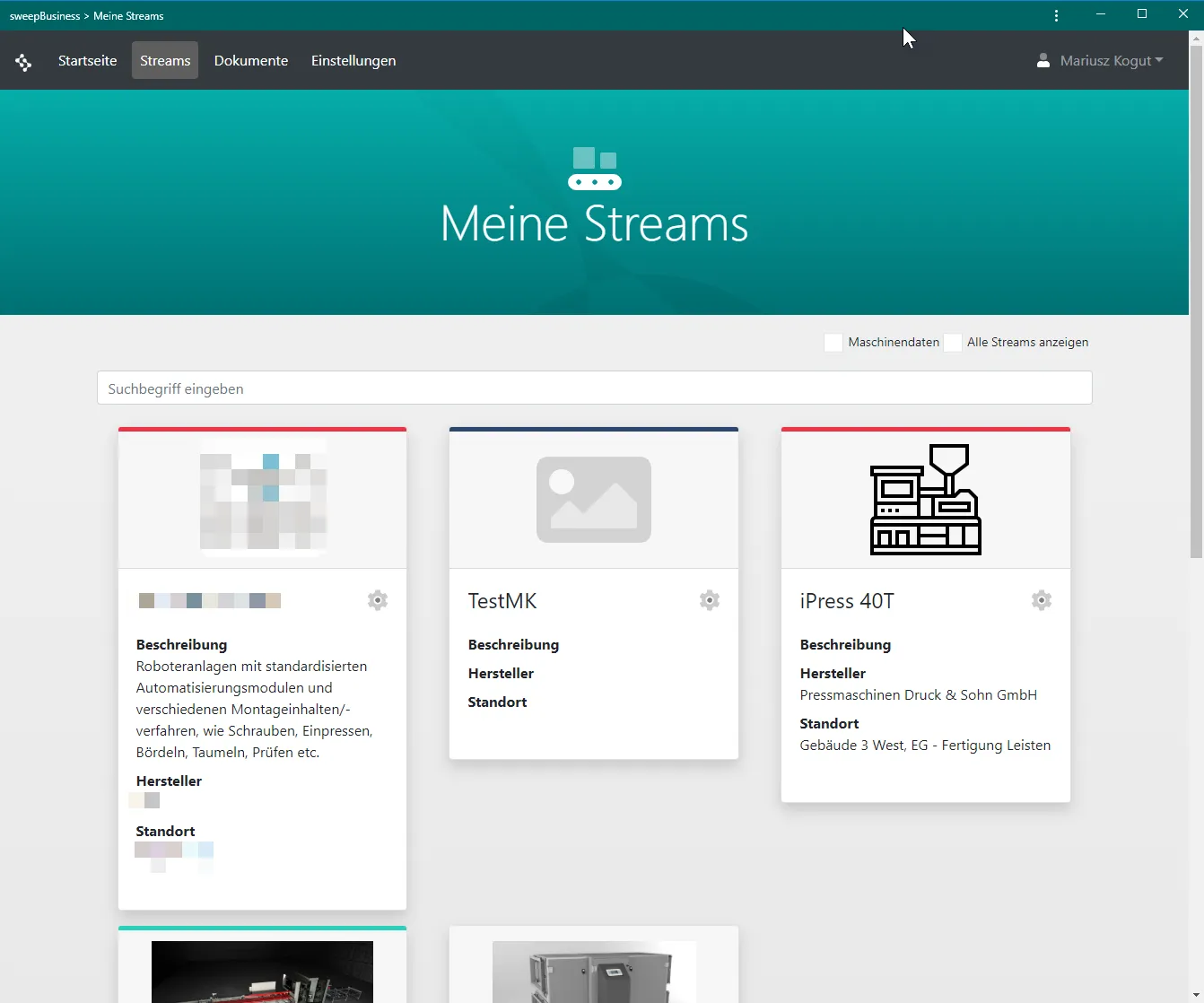This screenshot has width=1204, height=1003.
Task: Click the user profile icon in the header
Action: tap(1043, 60)
